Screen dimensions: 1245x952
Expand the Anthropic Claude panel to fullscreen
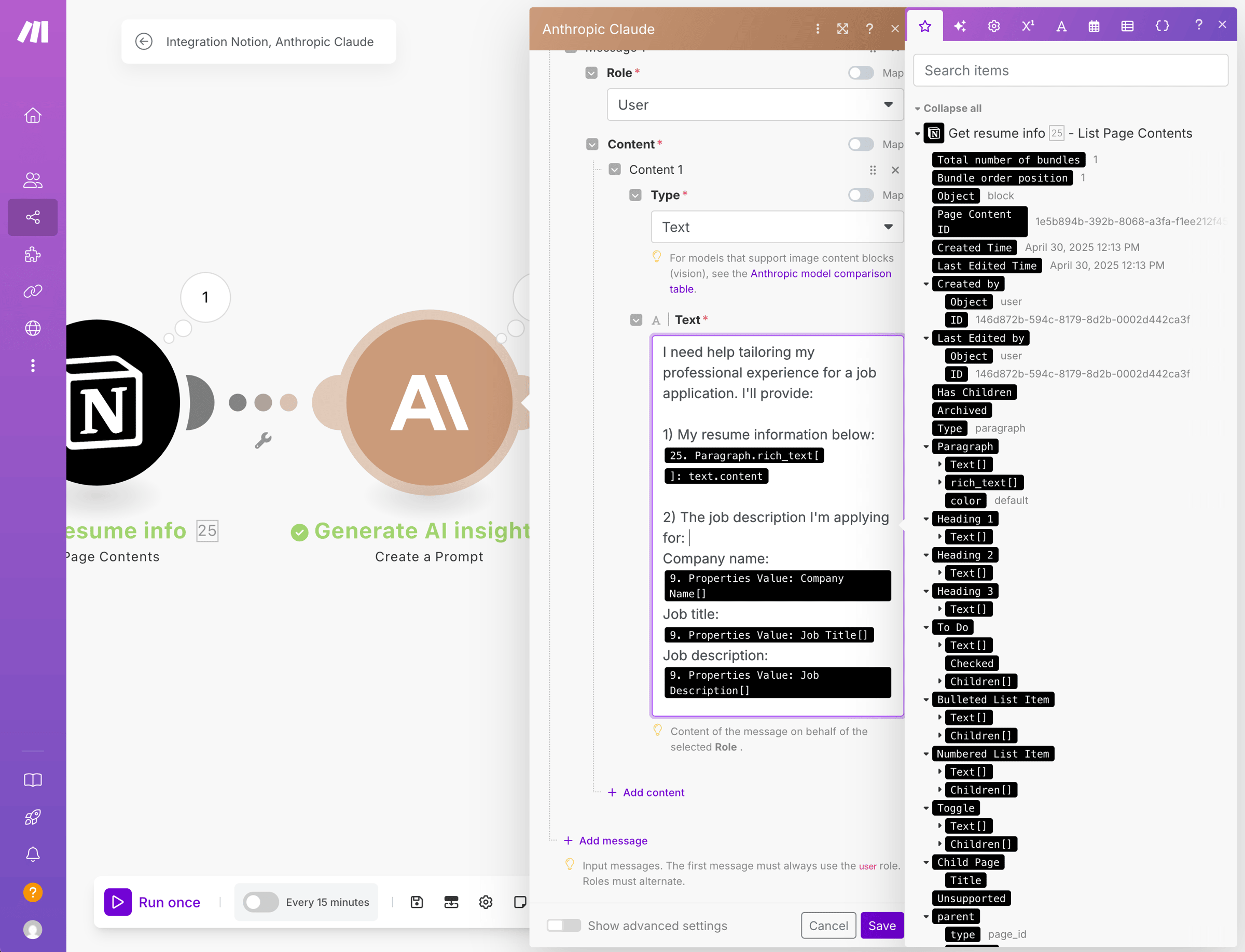click(843, 29)
